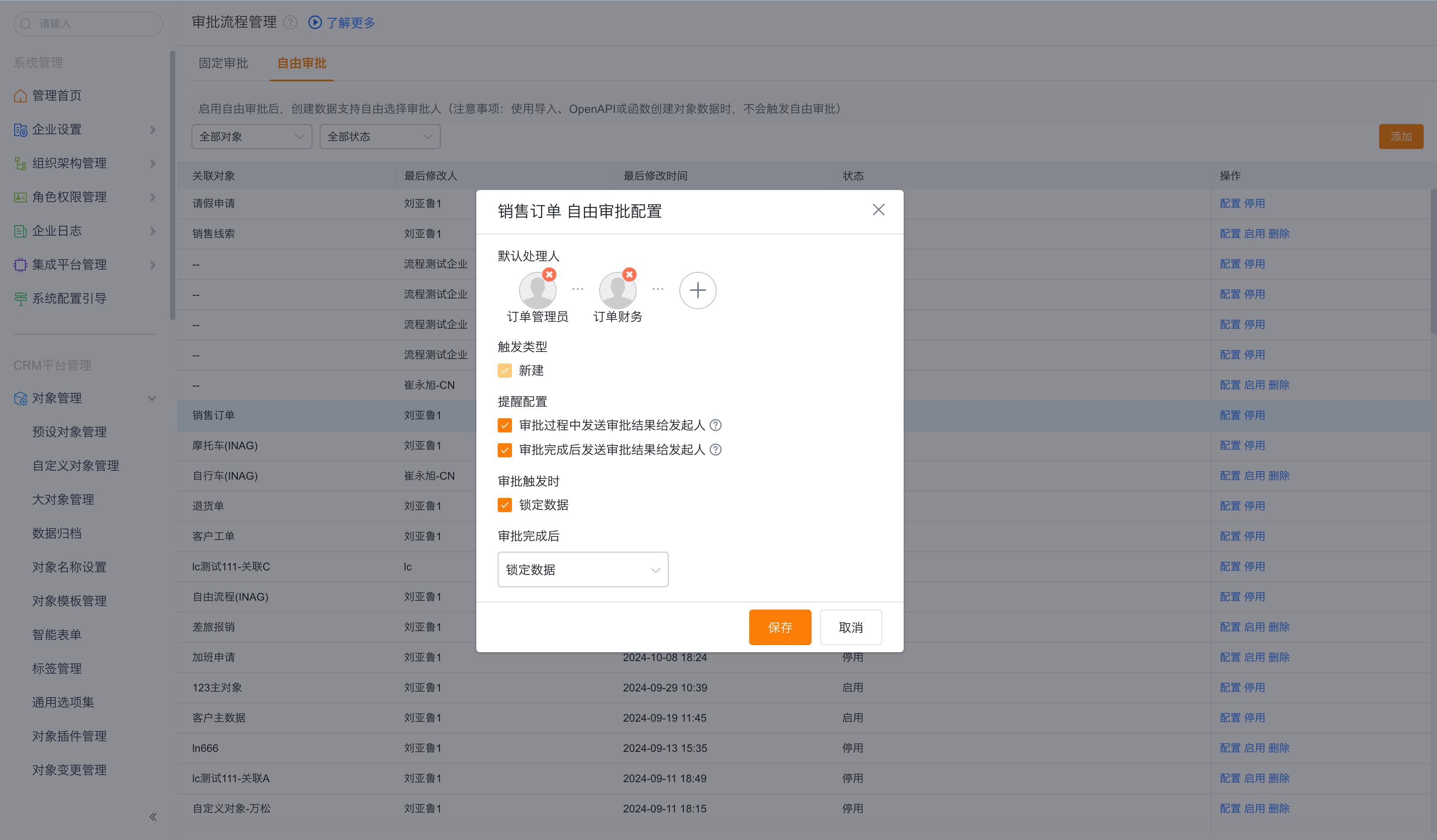Expand the 企业设置 chevron
1437x840 pixels.
click(x=152, y=130)
